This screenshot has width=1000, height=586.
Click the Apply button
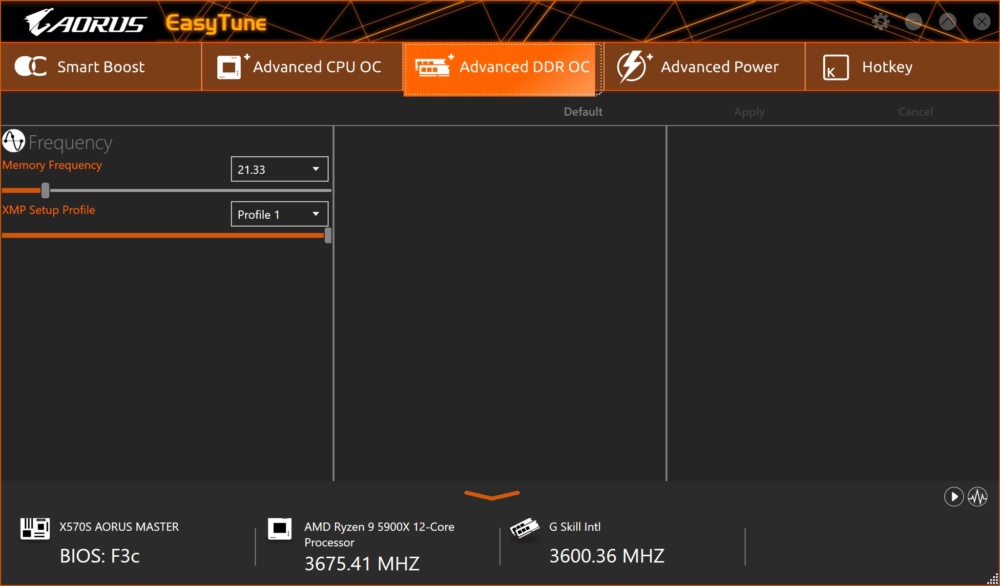pyautogui.click(x=749, y=112)
